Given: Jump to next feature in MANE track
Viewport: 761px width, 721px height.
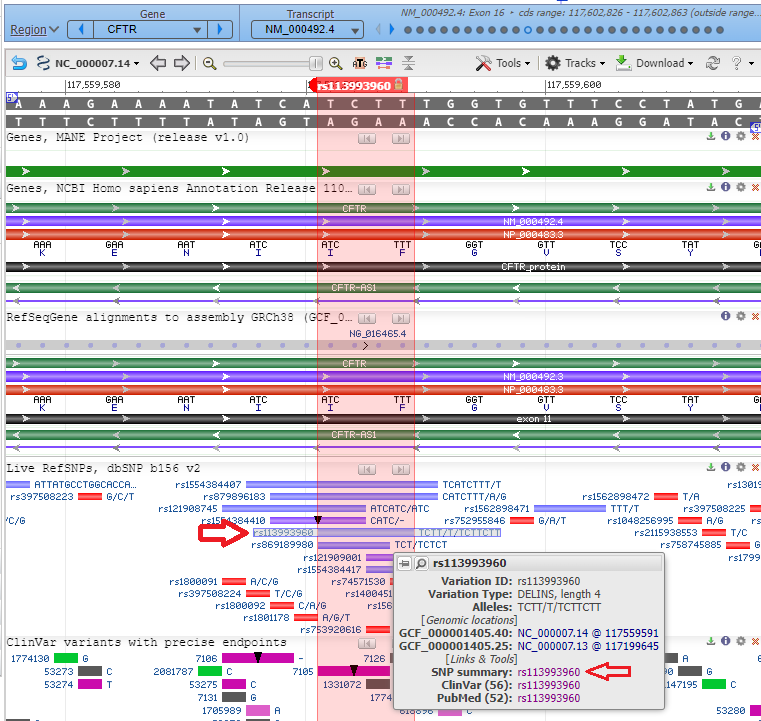Looking at the screenshot, I should 401,139.
